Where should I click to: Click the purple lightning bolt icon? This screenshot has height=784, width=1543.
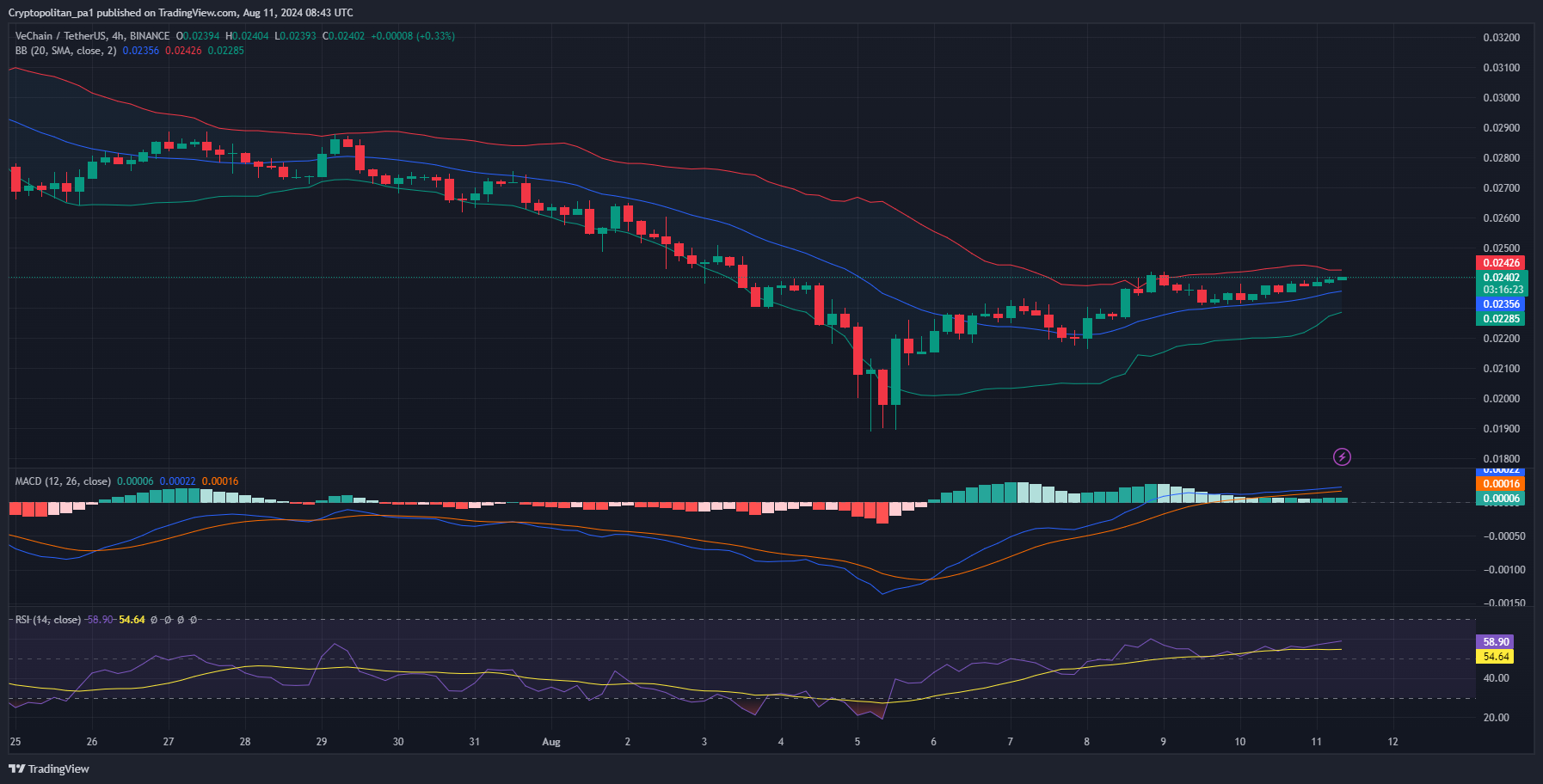point(1342,456)
